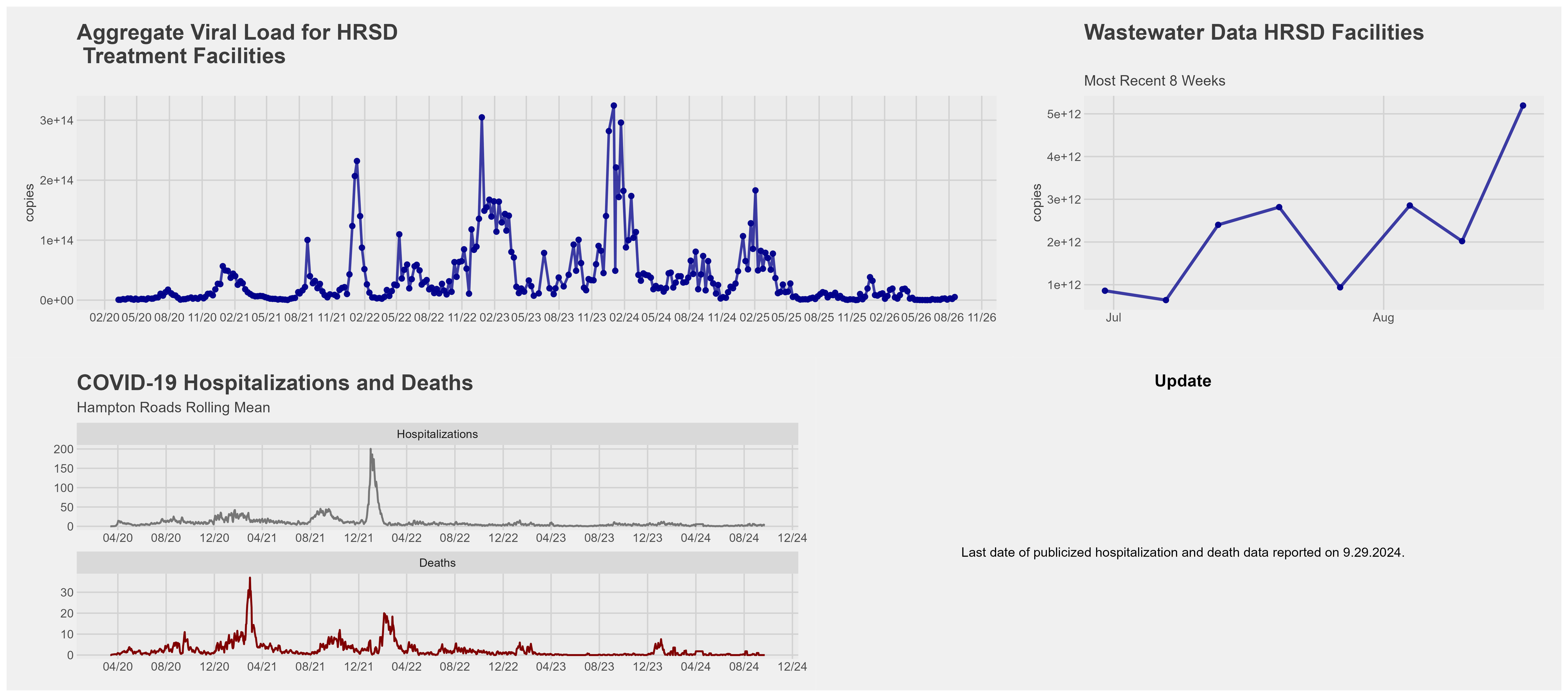This screenshot has width=1568, height=697.
Task: Select the 05/21 x-axis date label
Action: pyautogui.click(x=267, y=318)
